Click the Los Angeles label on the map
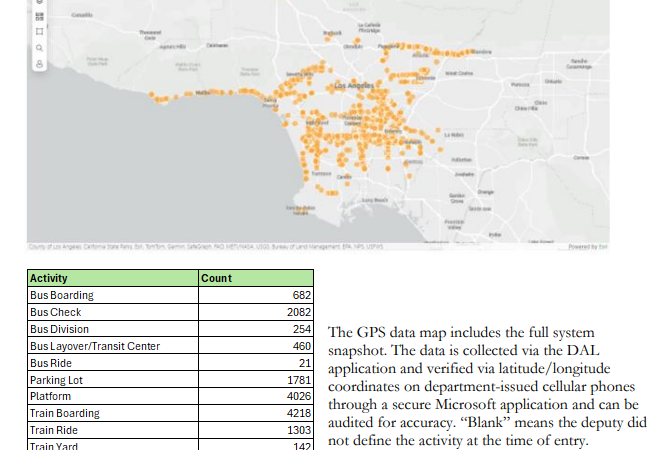The height and width of the screenshot is (450, 652). click(x=359, y=86)
